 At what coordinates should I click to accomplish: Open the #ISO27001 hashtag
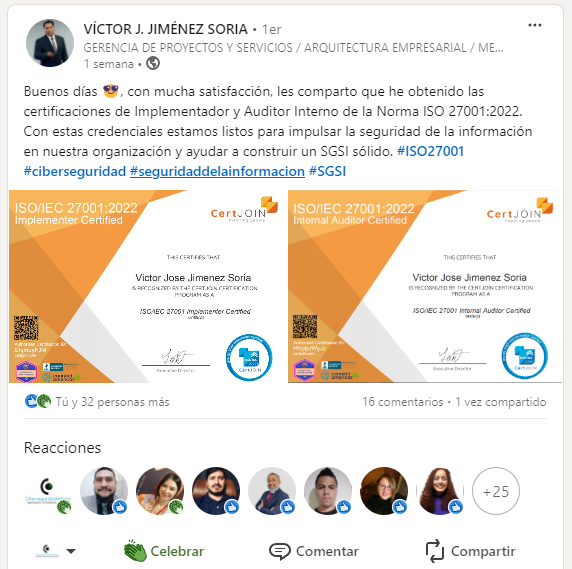(430, 151)
